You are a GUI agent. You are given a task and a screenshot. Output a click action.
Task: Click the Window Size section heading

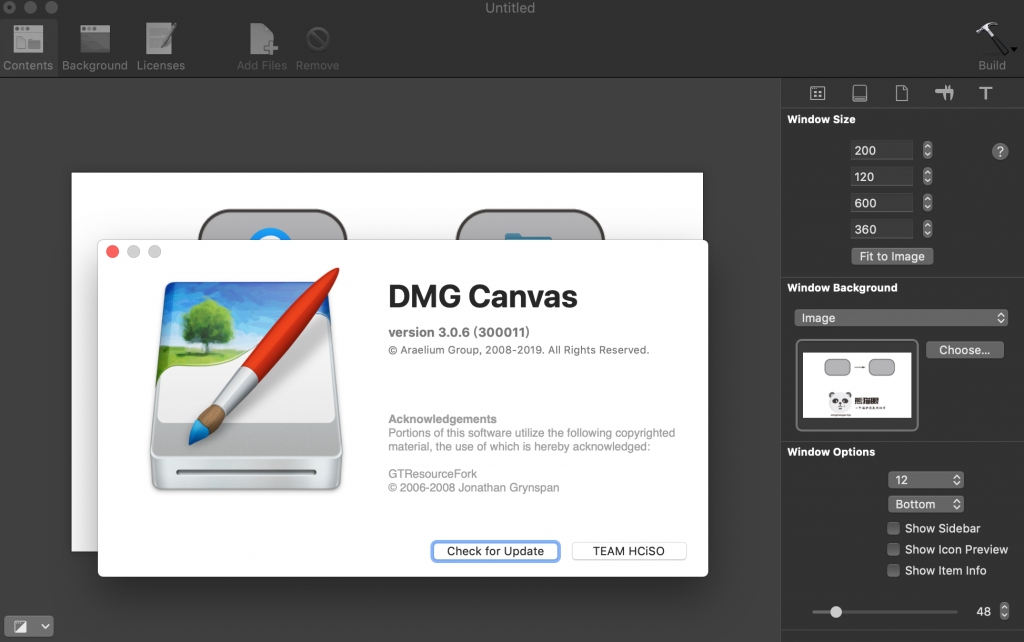821,120
